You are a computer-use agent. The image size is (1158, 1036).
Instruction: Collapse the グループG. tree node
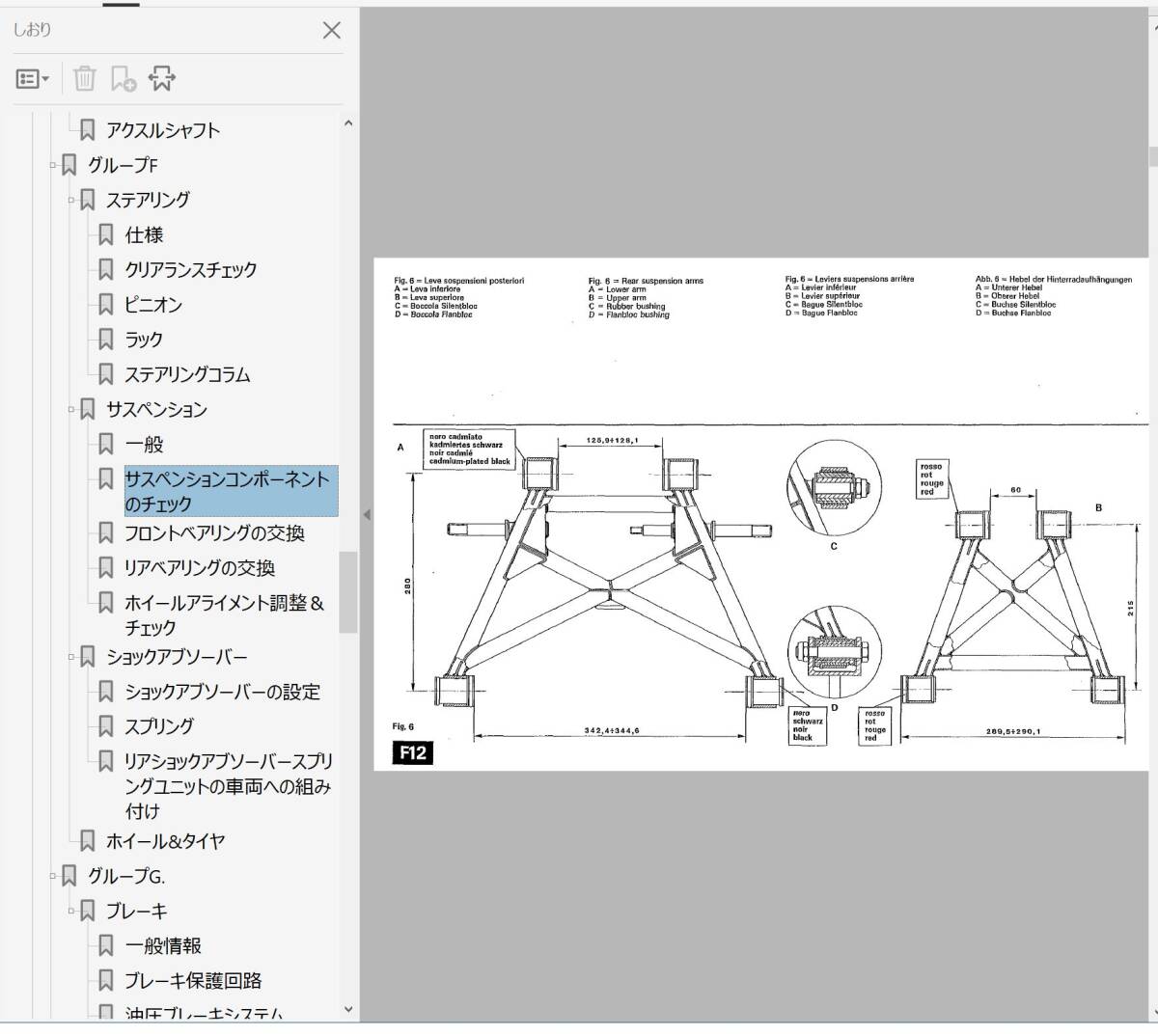(x=54, y=876)
